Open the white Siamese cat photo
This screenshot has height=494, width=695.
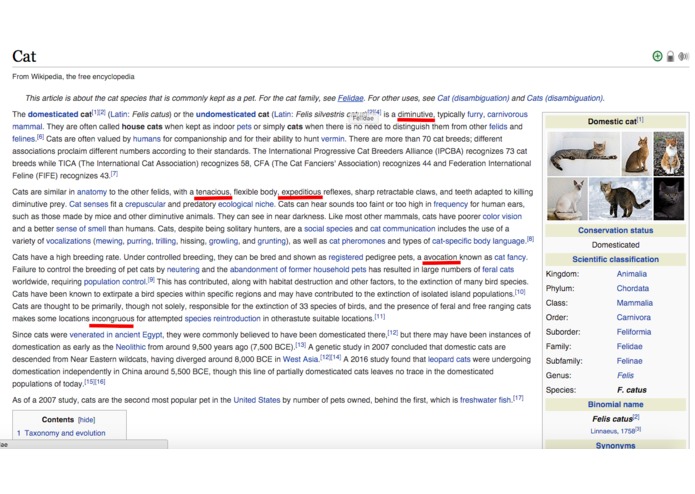[567, 199]
